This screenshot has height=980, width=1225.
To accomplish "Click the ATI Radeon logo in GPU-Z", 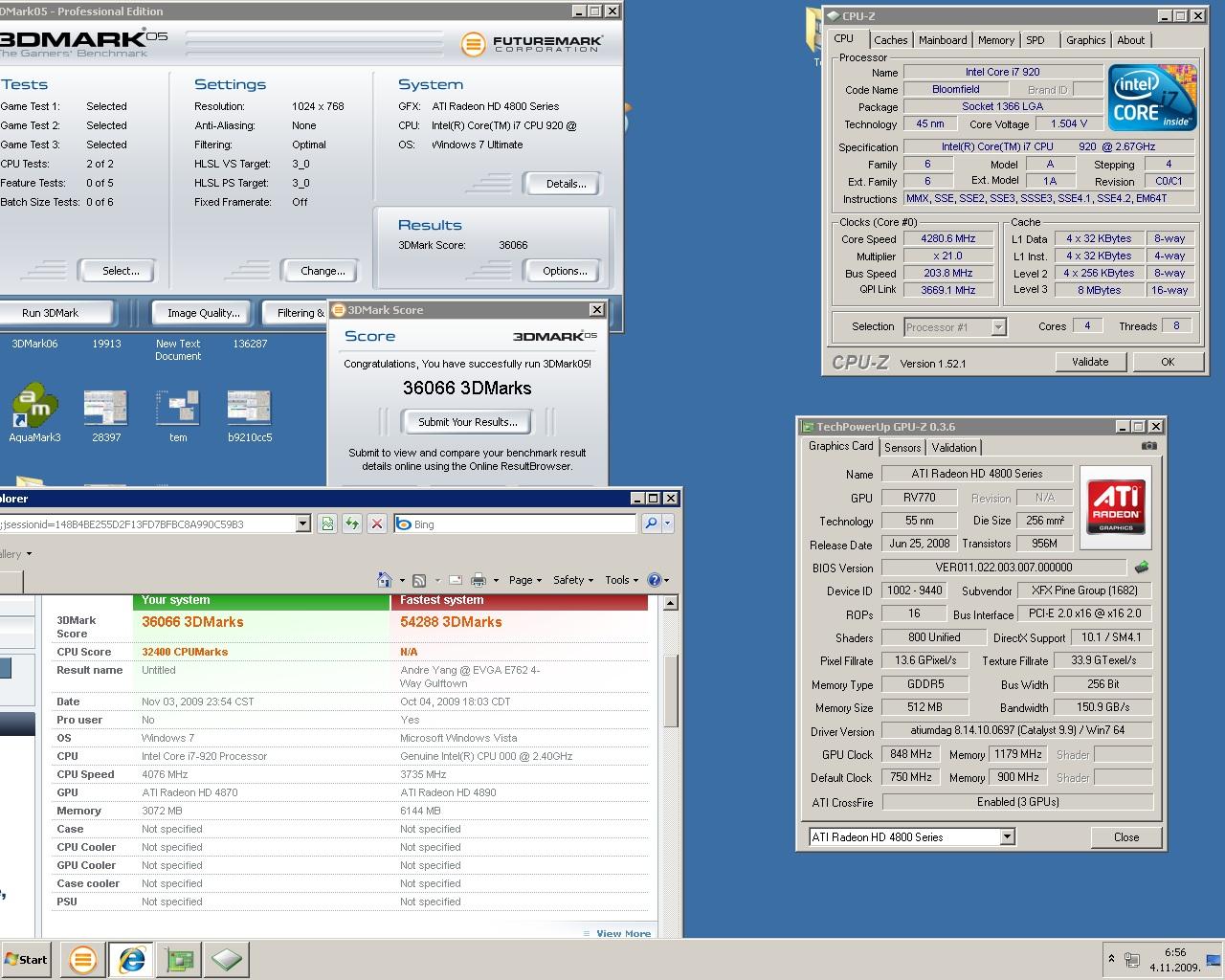I will [x=1116, y=507].
